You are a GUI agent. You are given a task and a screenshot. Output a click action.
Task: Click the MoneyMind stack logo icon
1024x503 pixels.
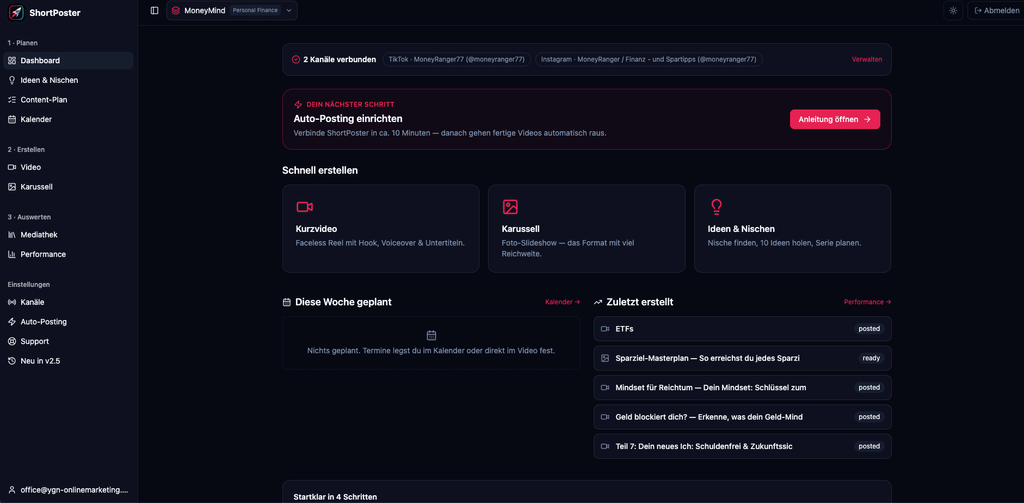point(176,10)
